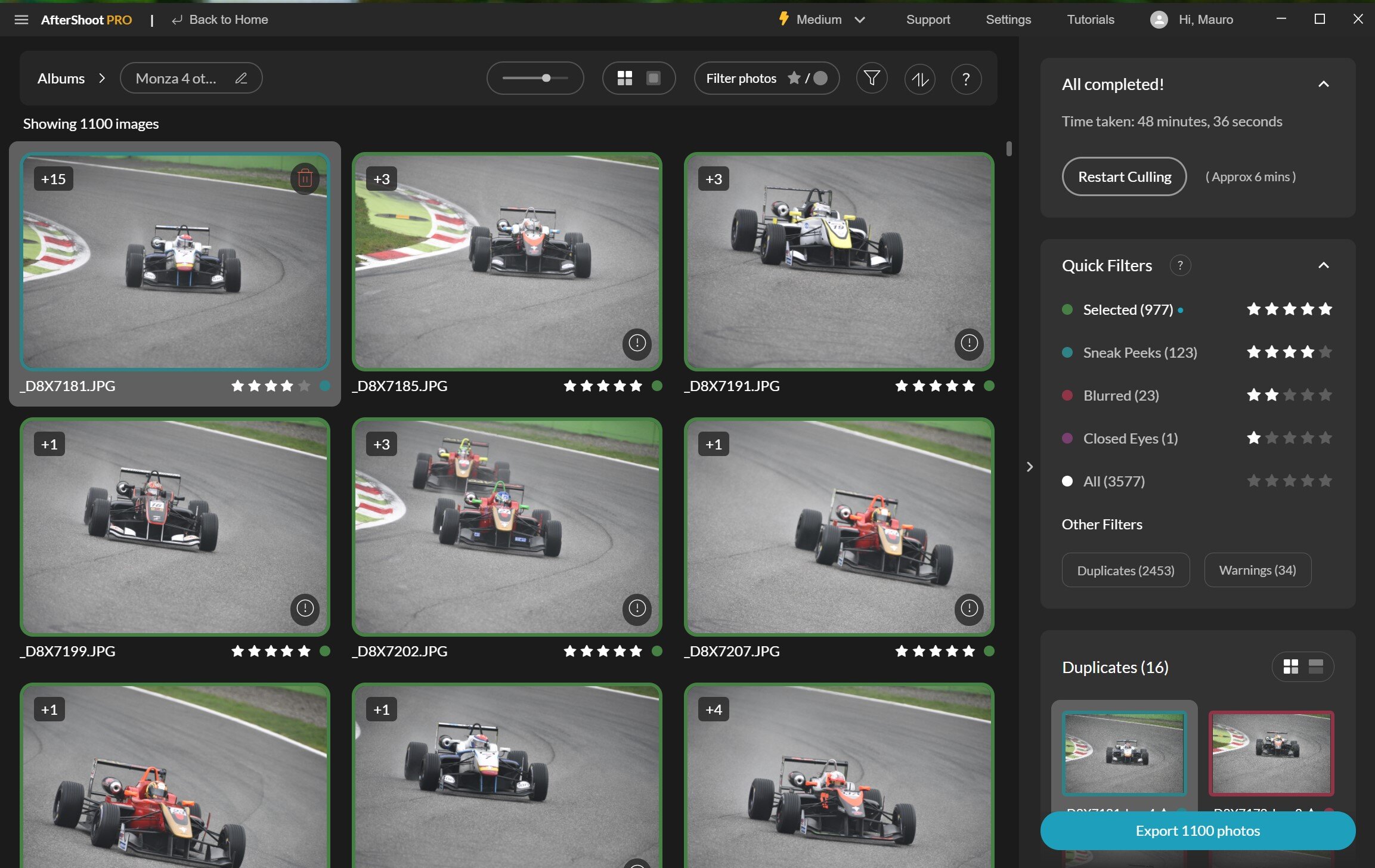
Task: Open the hamburger menu
Action: (21, 20)
